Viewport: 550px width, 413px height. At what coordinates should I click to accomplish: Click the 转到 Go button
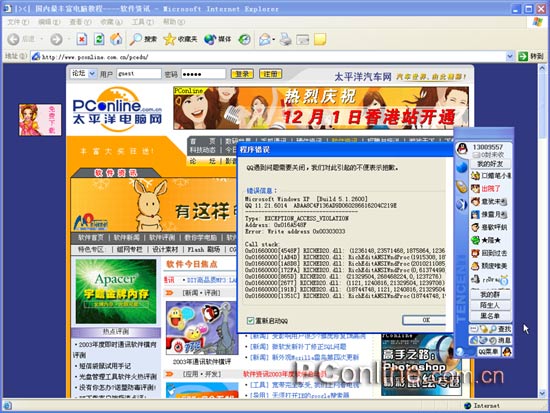(x=531, y=56)
